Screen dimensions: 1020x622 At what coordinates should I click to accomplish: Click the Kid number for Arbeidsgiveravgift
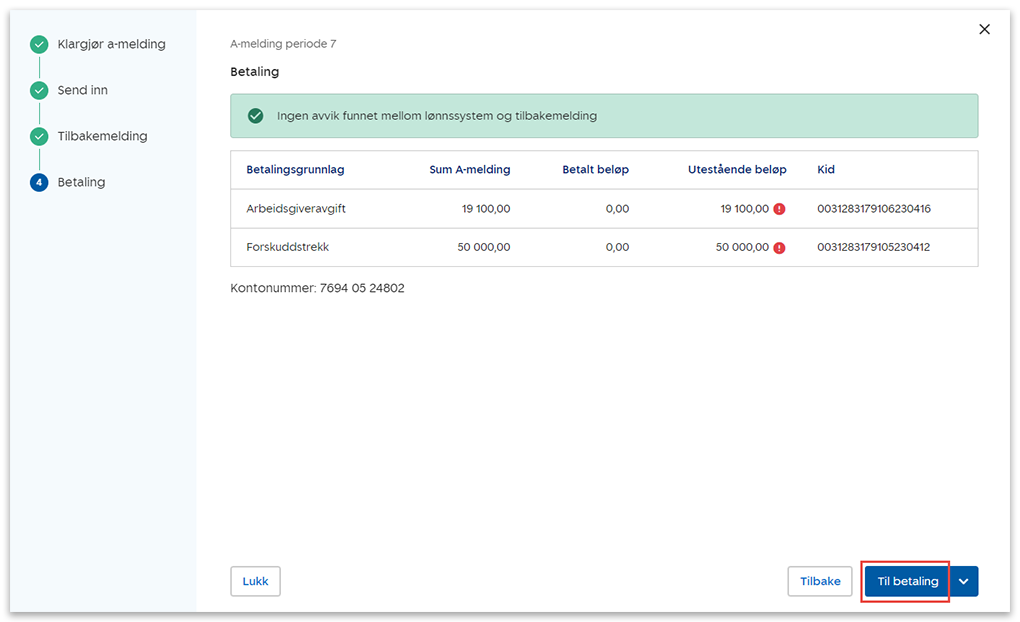pos(873,209)
